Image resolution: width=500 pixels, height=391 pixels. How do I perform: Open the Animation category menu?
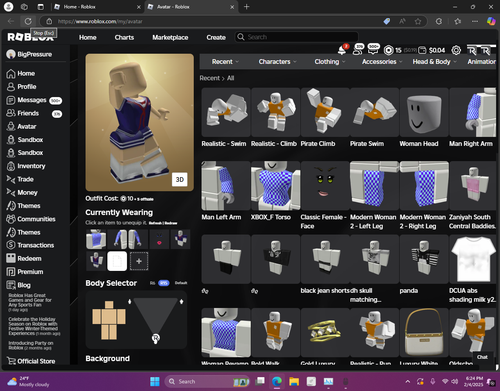pyautogui.click(x=481, y=62)
